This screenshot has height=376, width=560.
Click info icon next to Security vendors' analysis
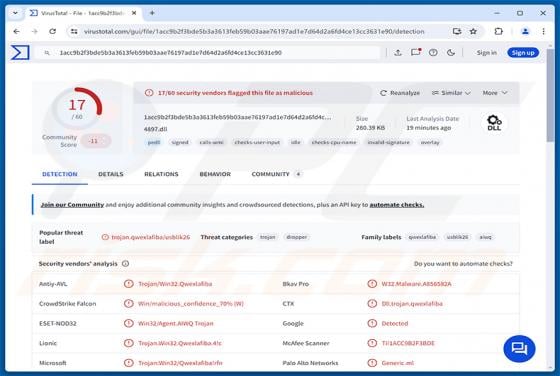[125, 264]
